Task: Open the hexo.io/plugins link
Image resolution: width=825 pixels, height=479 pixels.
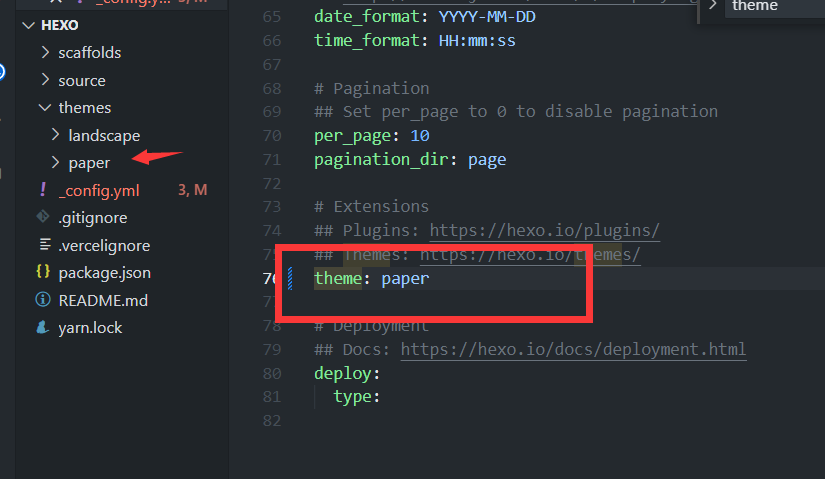Action: click(544, 231)
